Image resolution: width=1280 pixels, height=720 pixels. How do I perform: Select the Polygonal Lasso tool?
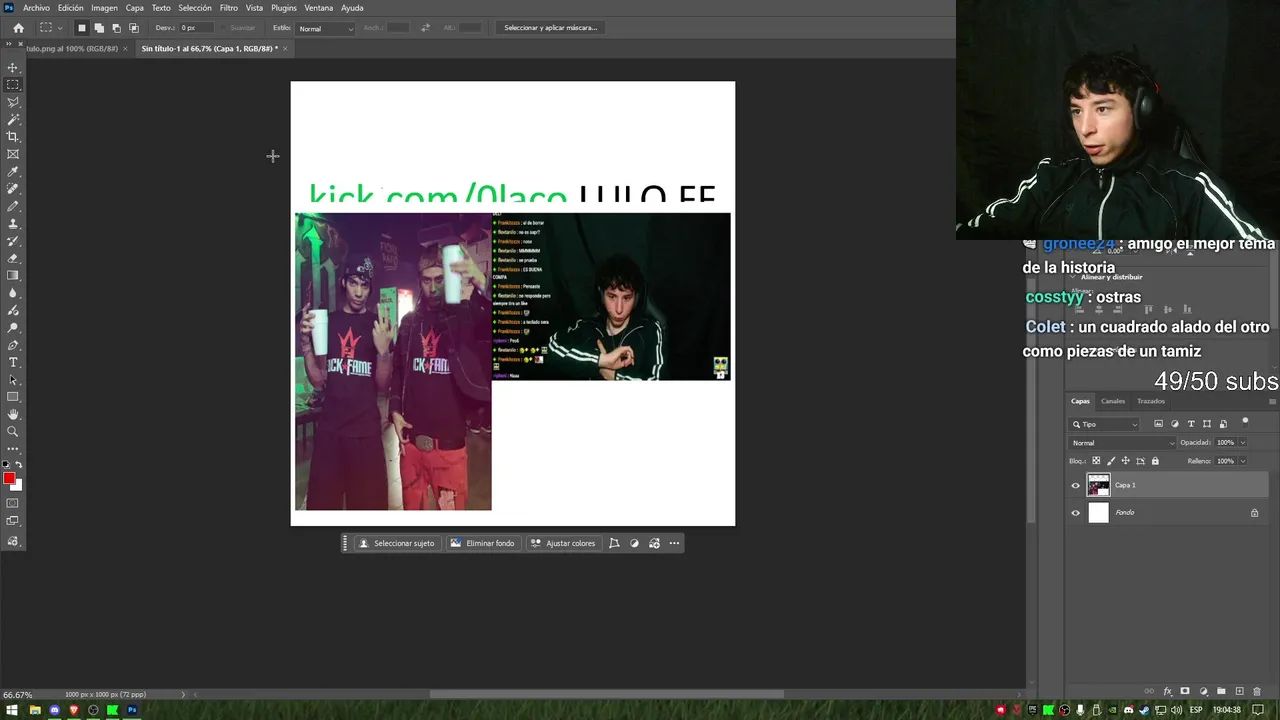tap(13, 102)
